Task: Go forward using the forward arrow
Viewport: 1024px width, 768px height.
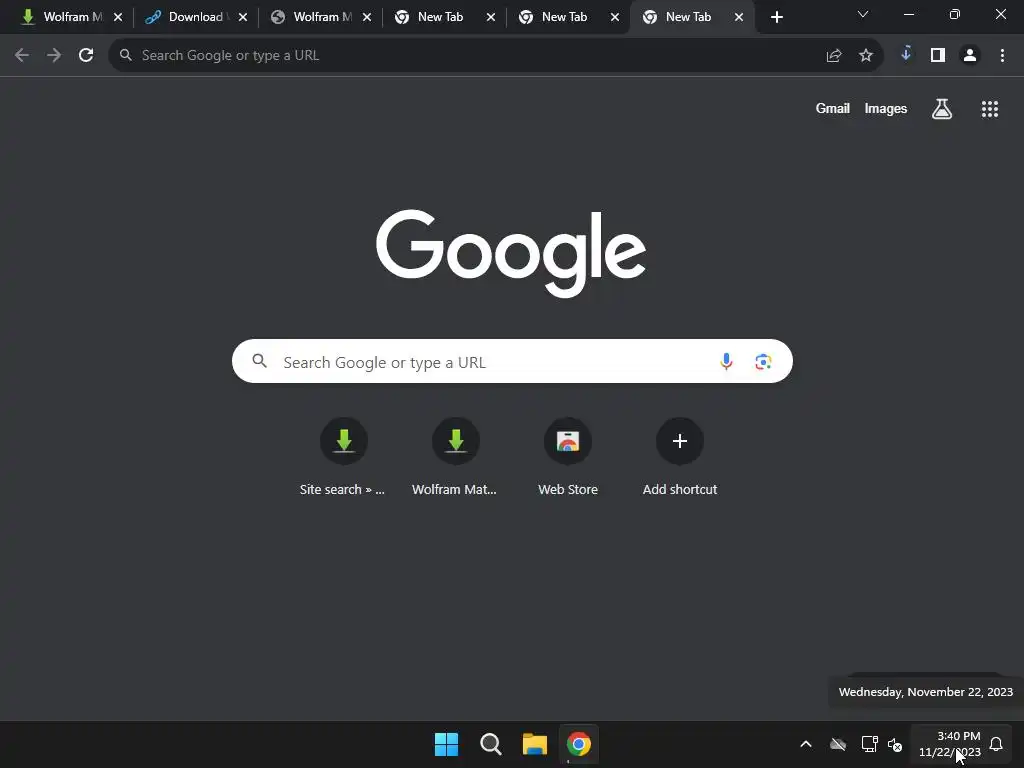Action: coord(54,56)
